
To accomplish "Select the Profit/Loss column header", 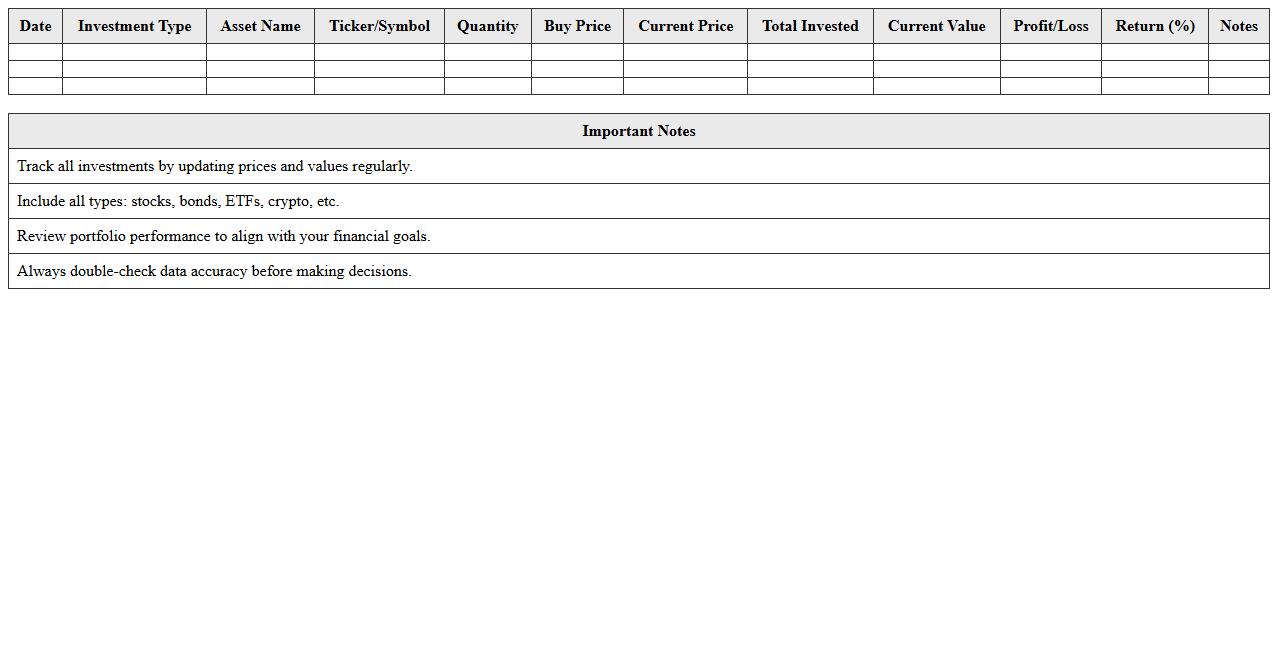I will tap(1050, 26).
